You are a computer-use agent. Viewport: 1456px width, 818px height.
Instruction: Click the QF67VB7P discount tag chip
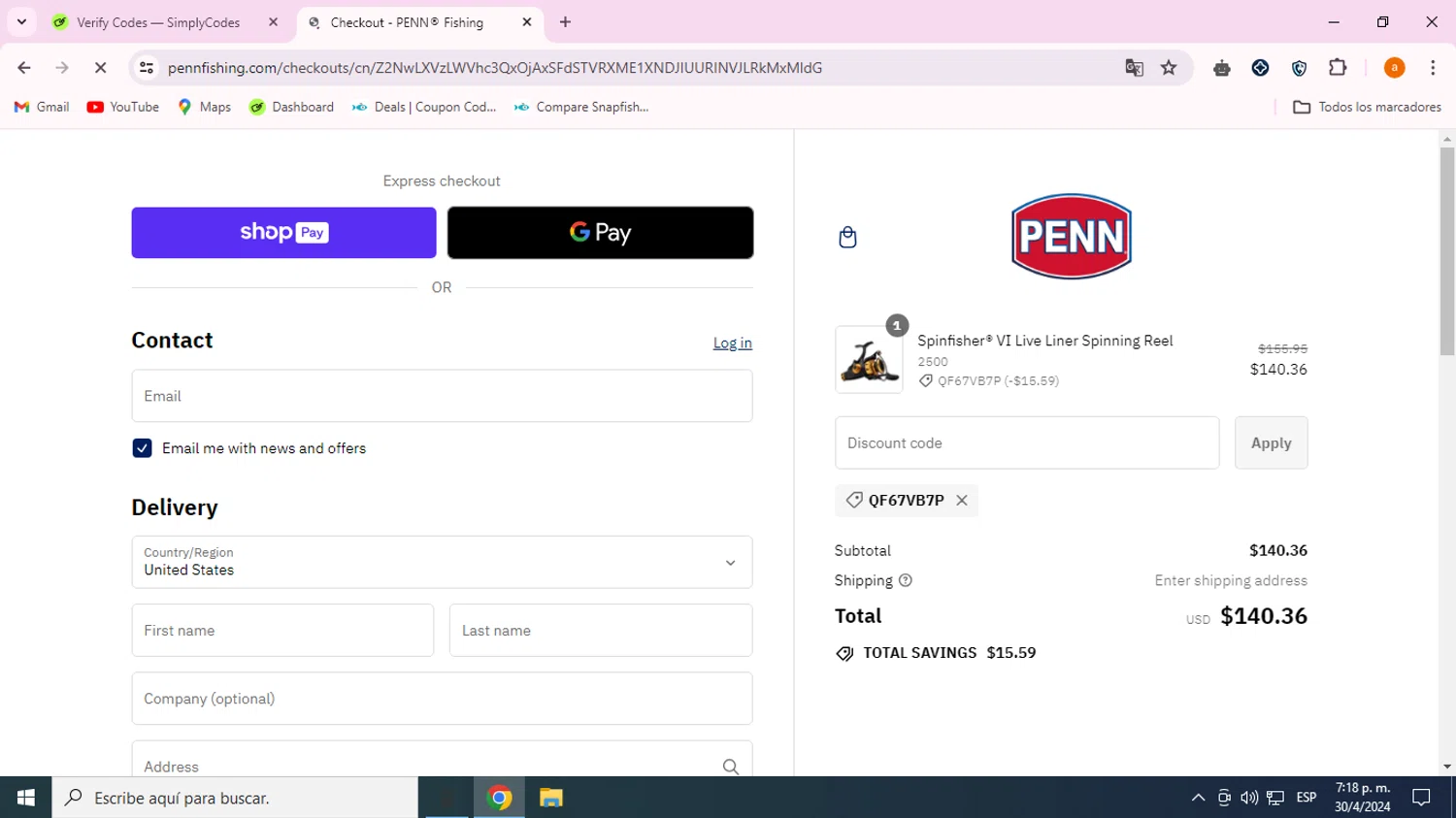[x=906, y=501]
